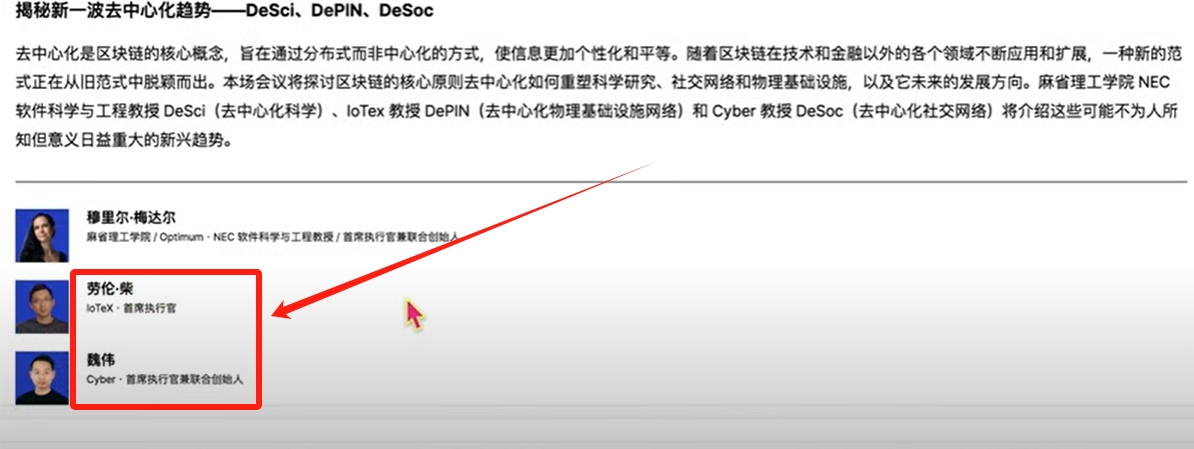Screen dimensions: 1194x449
Task: Click the IoTeX · 首席执行官 subtitle
Action: [132, 308]
